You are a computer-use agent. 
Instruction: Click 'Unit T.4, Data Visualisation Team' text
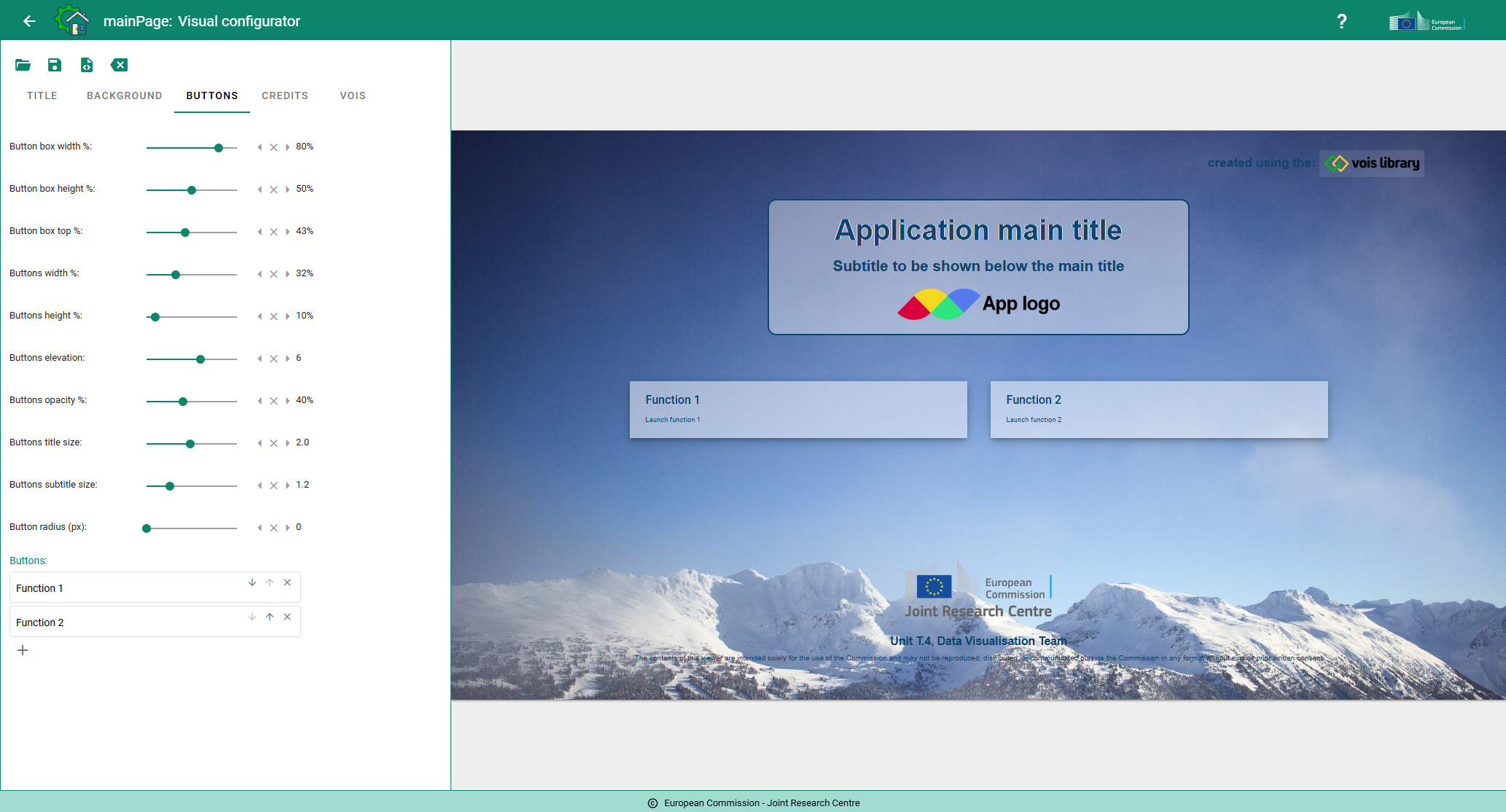coord(978,641)
